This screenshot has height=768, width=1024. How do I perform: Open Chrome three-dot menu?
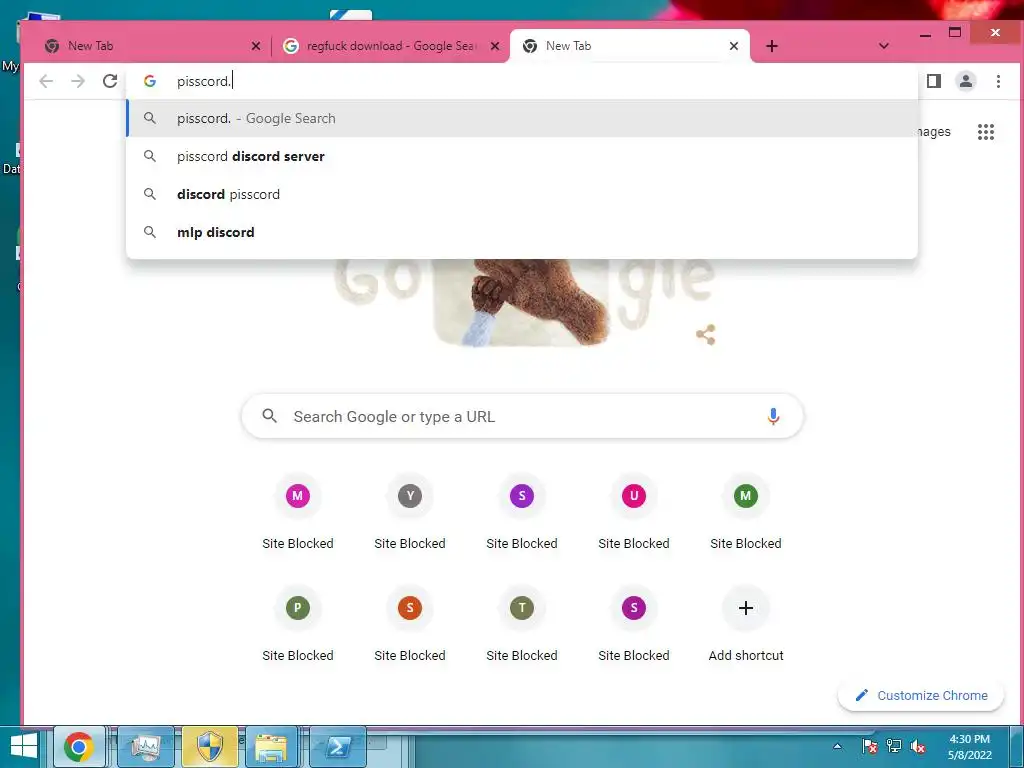tap(998, 81)
